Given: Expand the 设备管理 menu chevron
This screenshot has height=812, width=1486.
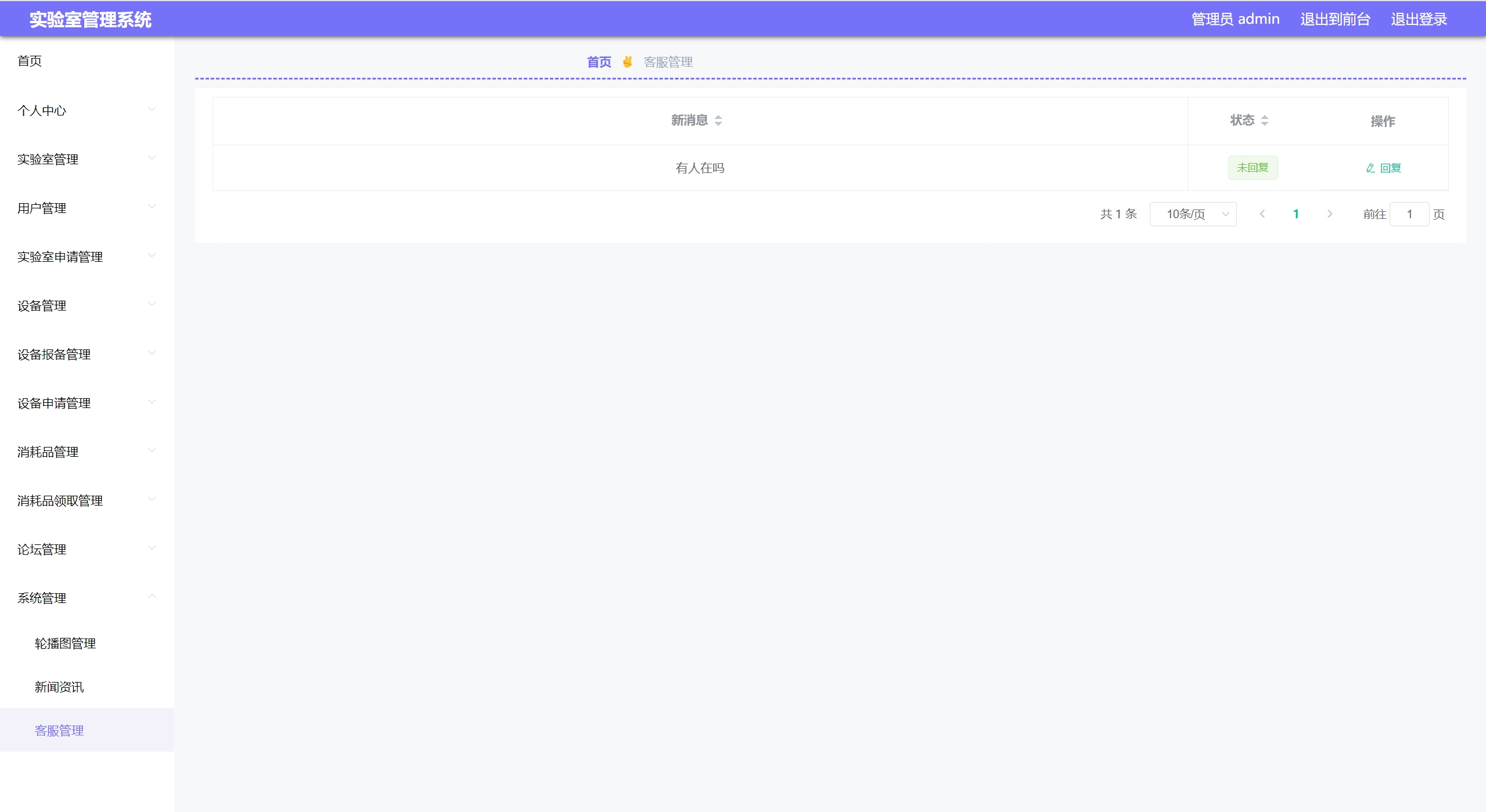Looking at the screenshot, I should [152, 305].
